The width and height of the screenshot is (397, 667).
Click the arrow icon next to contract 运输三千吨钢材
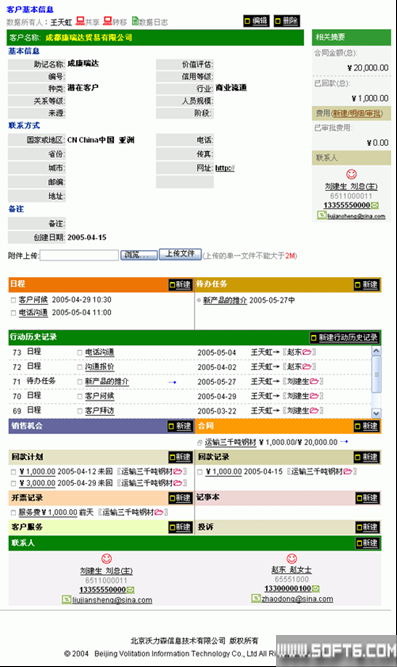click(x=344, y=442)
